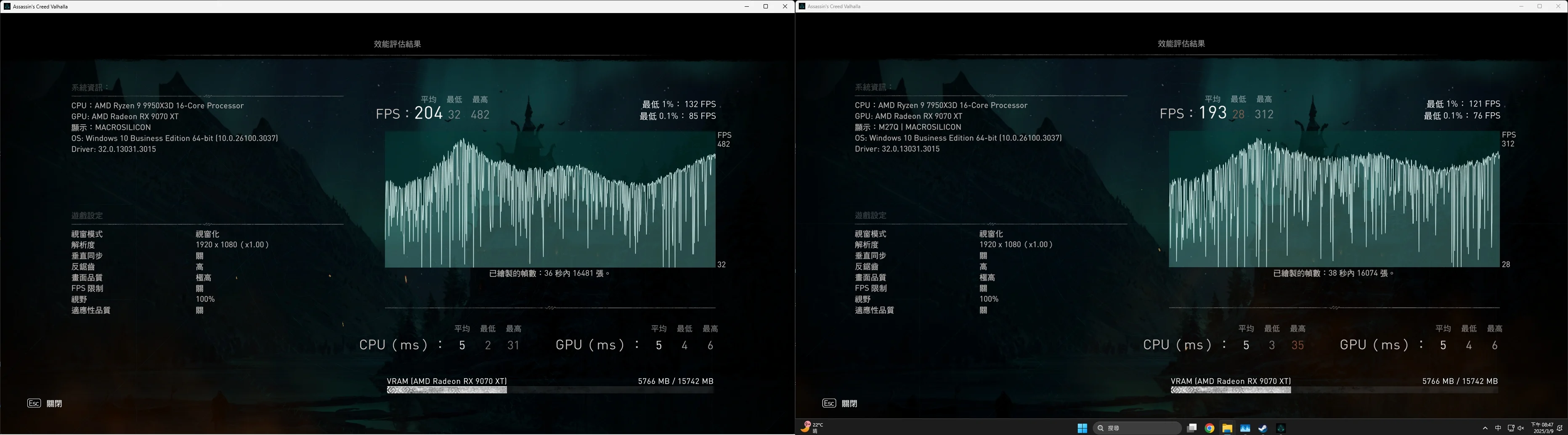1568x435 pixels.
Task: Open the Photos app from the taskbar
Action: pos(1246,428)
